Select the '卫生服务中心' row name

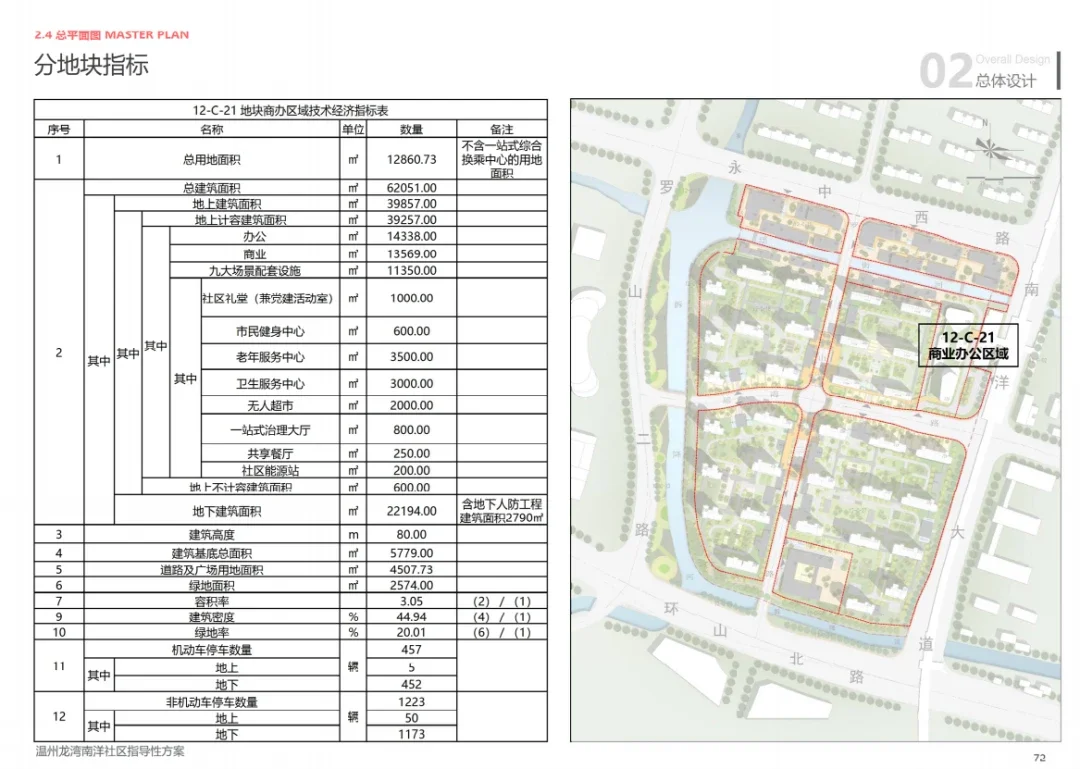(270, 384)
